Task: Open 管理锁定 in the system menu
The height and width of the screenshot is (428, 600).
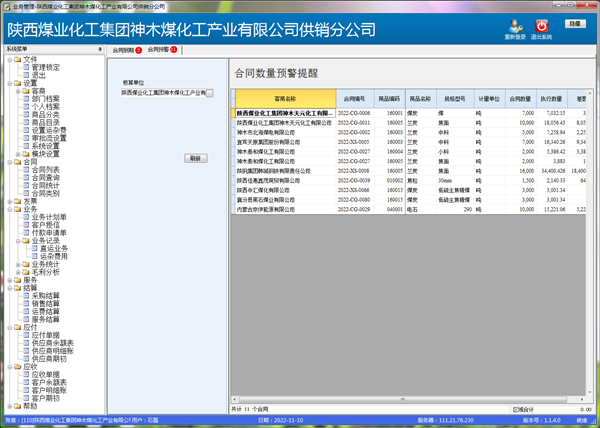Action: click(x=46, y=67)
